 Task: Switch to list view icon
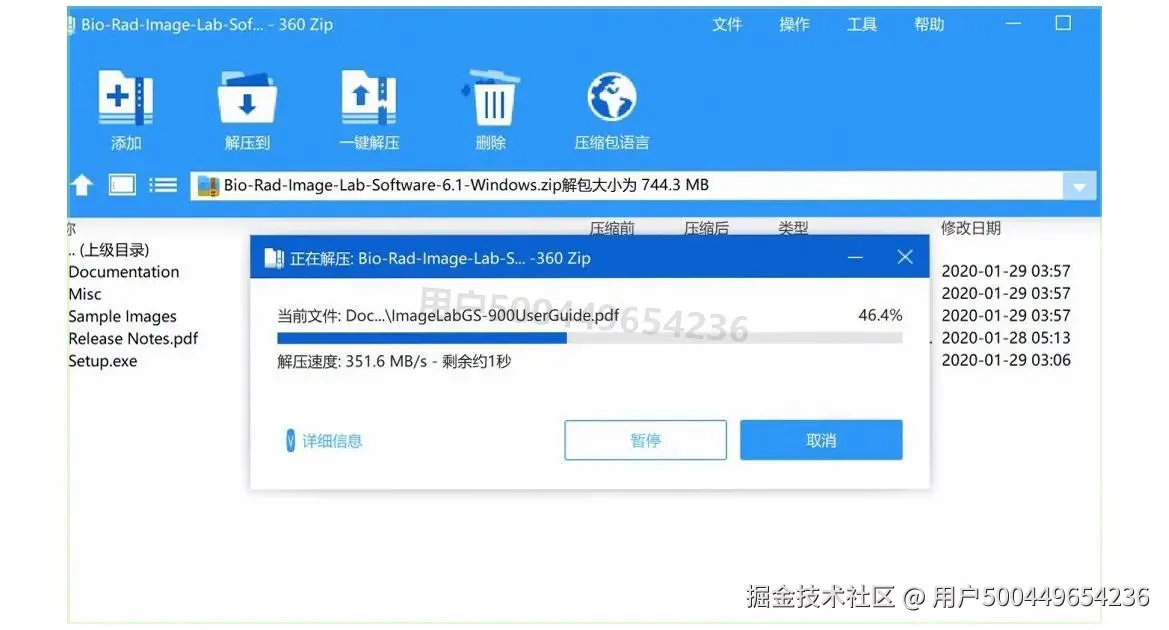[x=163, y=184]
